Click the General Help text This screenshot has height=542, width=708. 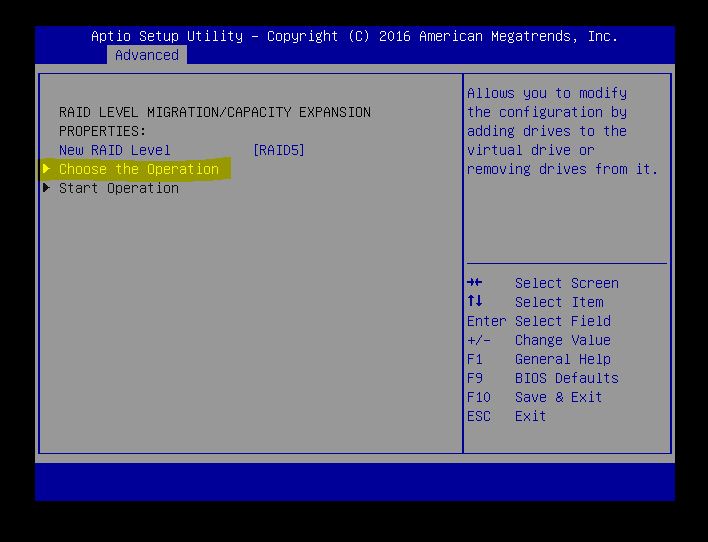[562, 359]
